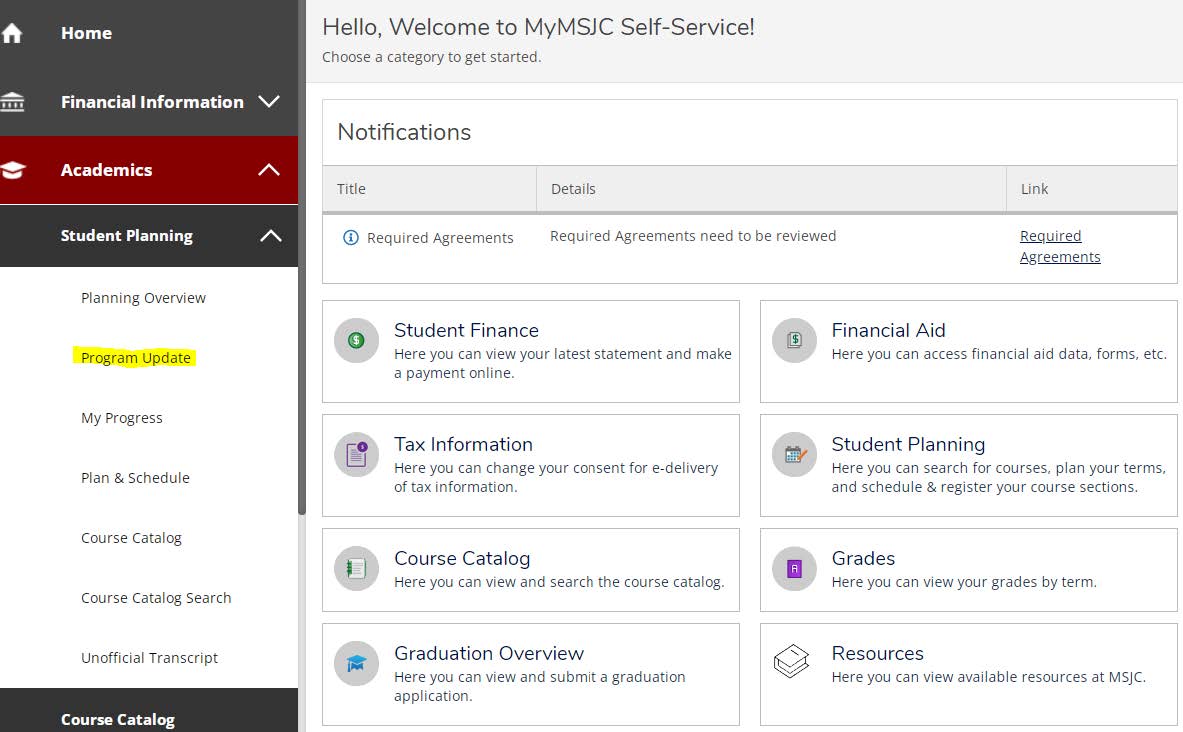
Task: Open the Course Catalog tile heading
Action: coord(462,558)
